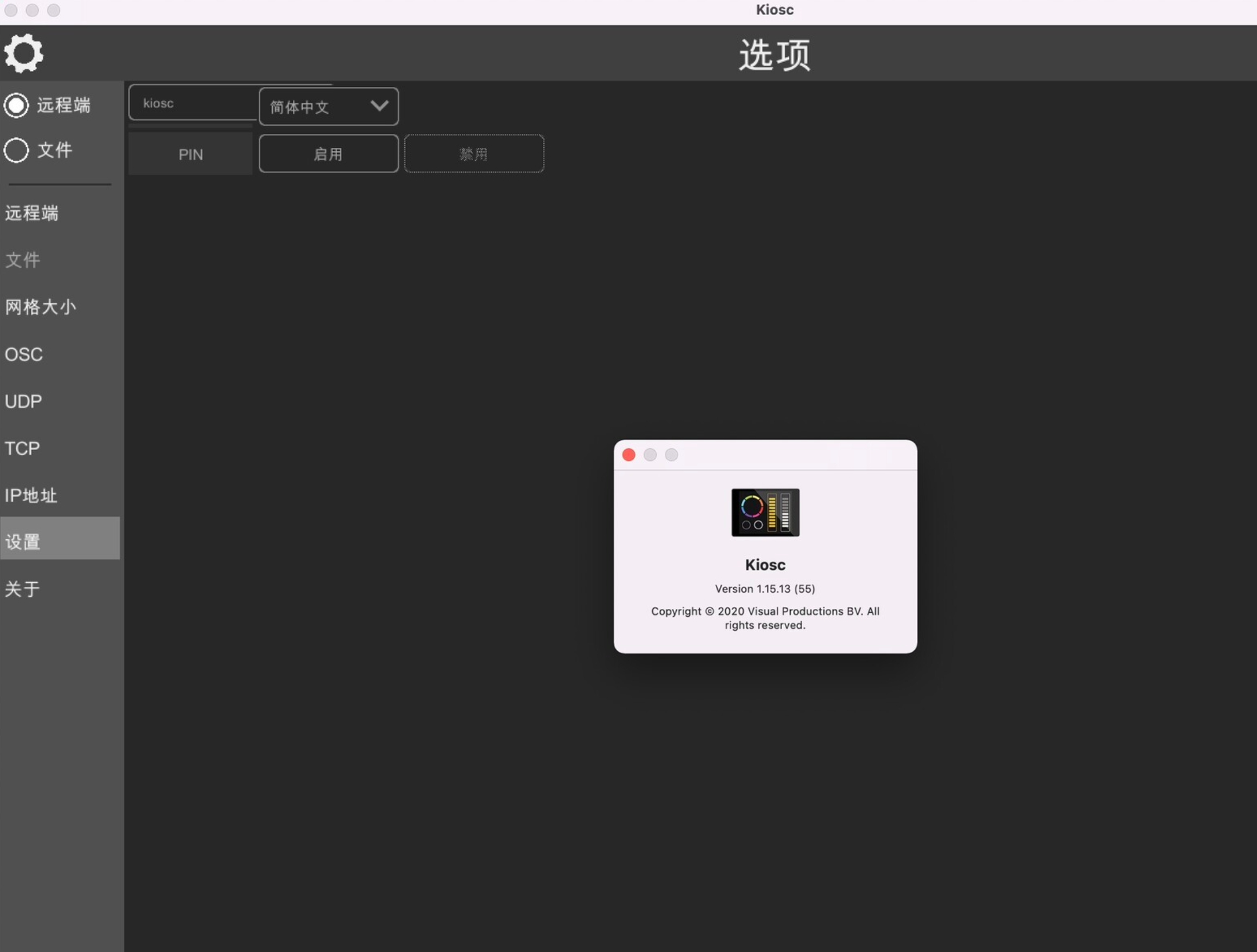Click the PIN label button

click(x=191, y=154)
